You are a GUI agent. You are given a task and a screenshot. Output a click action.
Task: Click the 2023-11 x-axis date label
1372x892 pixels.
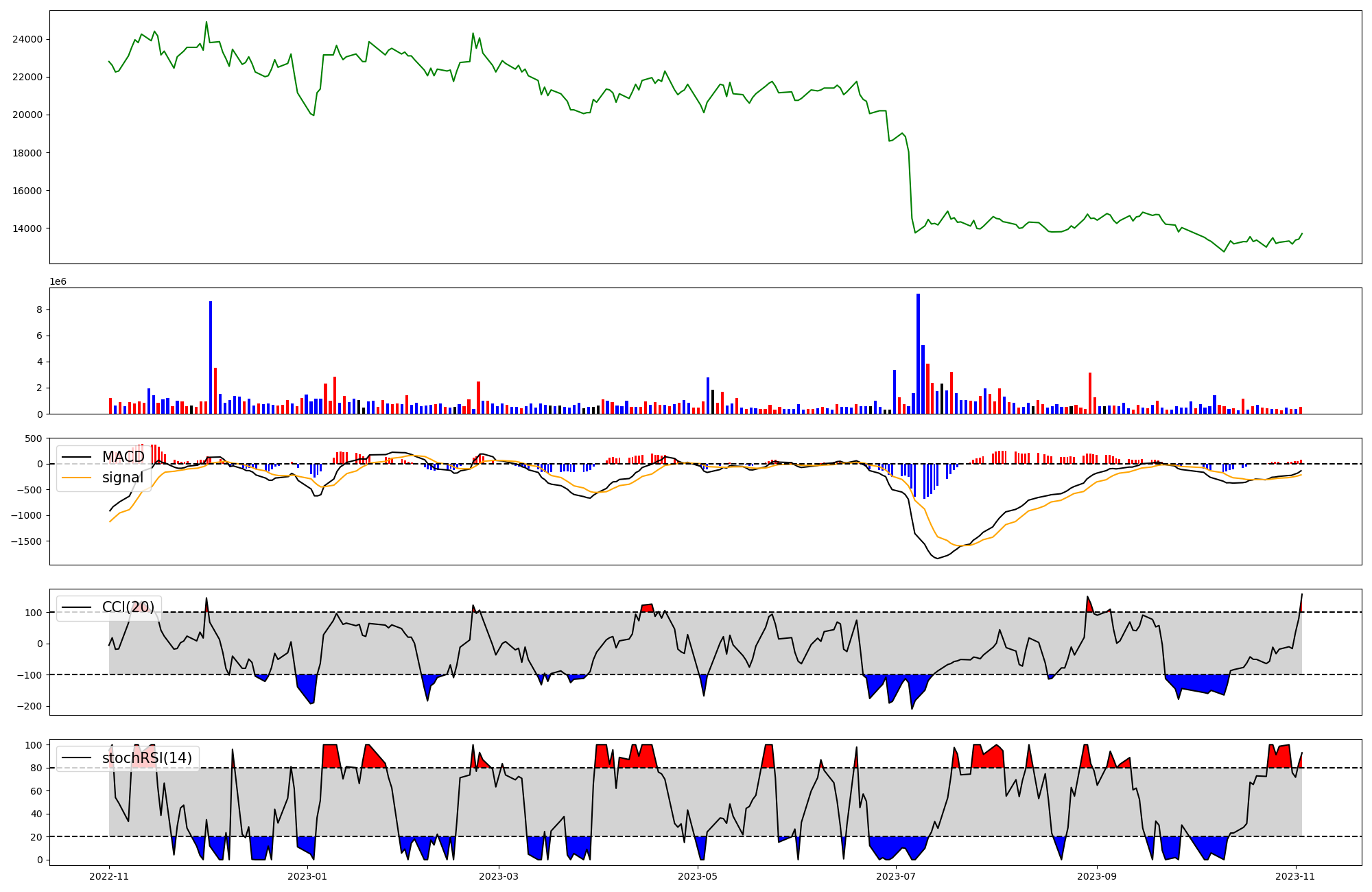pos(1295,876)
